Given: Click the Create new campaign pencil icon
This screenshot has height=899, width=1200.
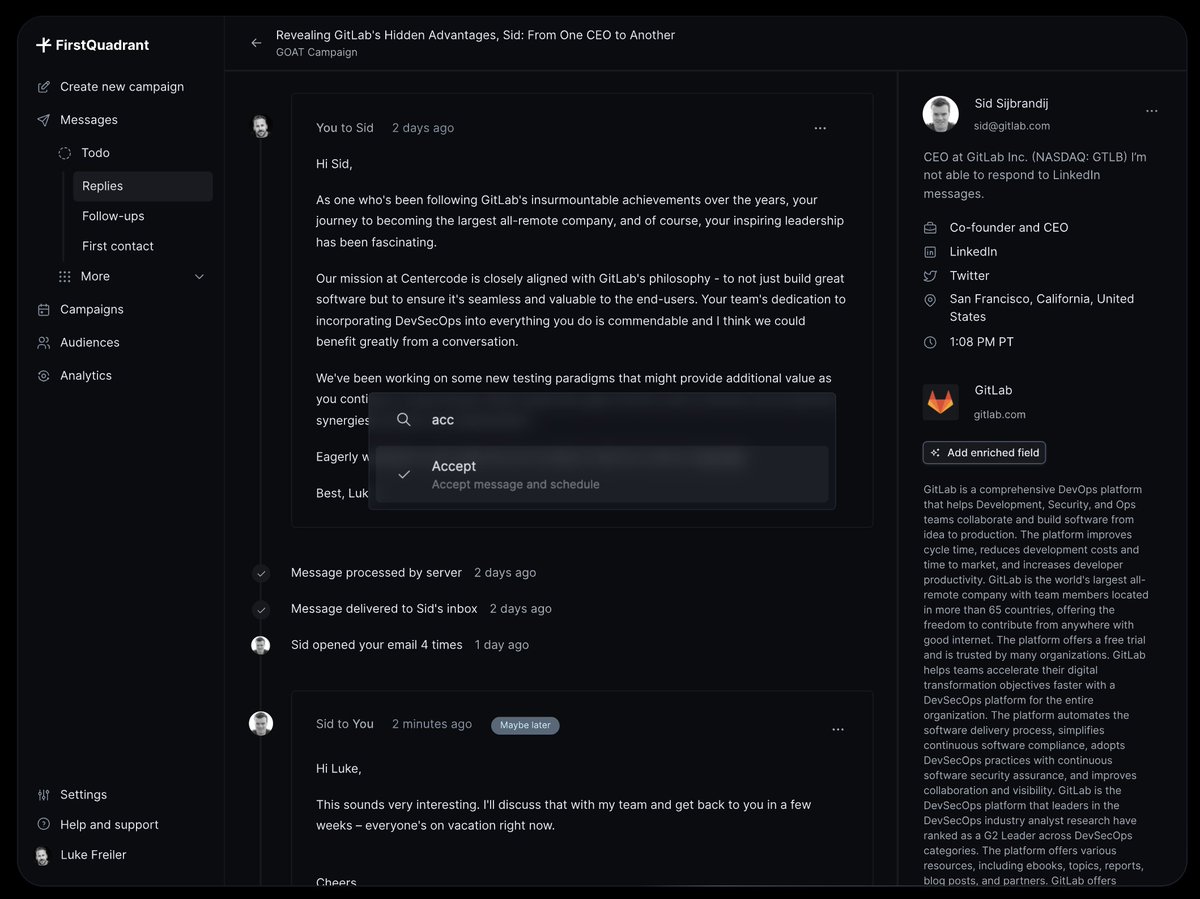Looking at the screenshot, I should point(43,87).
